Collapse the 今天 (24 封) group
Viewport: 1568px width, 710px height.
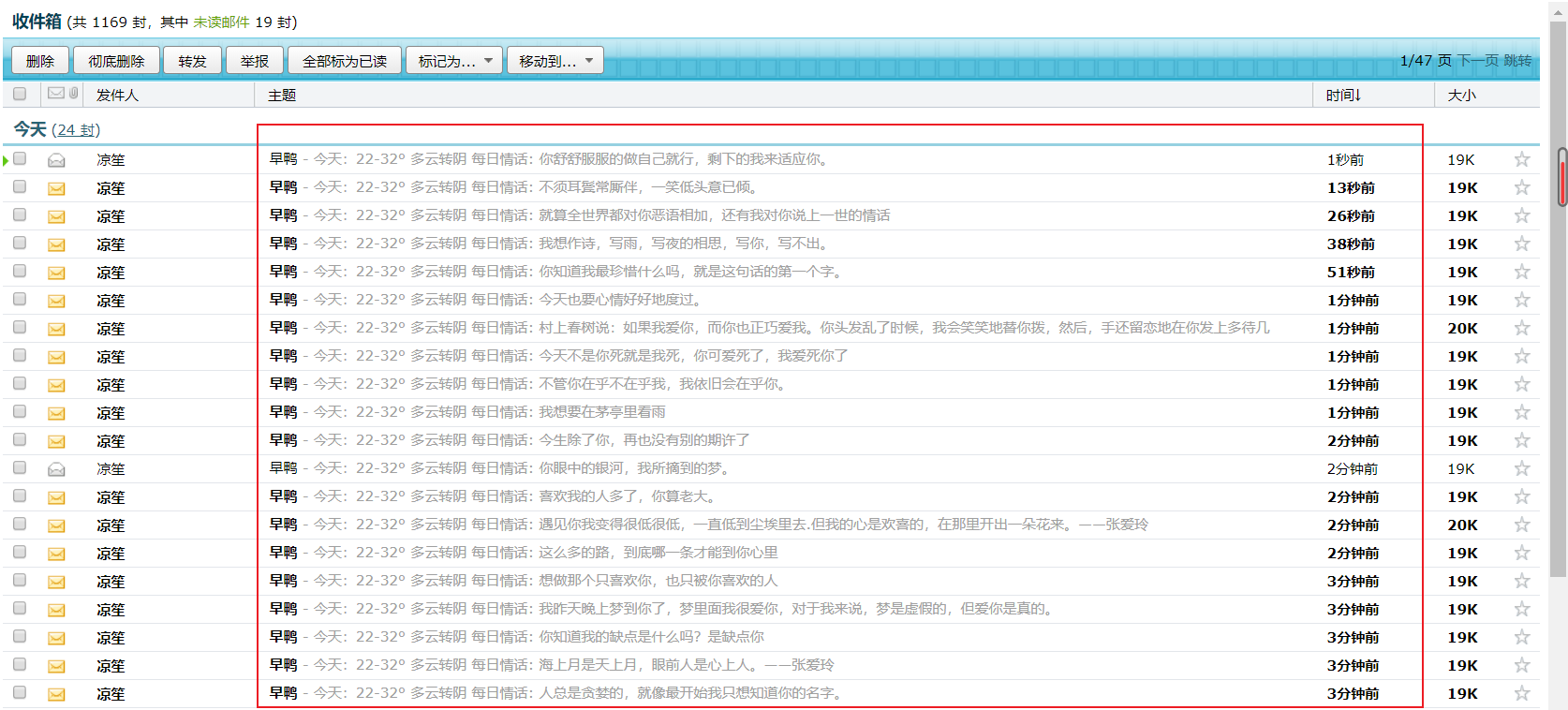[x=56, y=129]
